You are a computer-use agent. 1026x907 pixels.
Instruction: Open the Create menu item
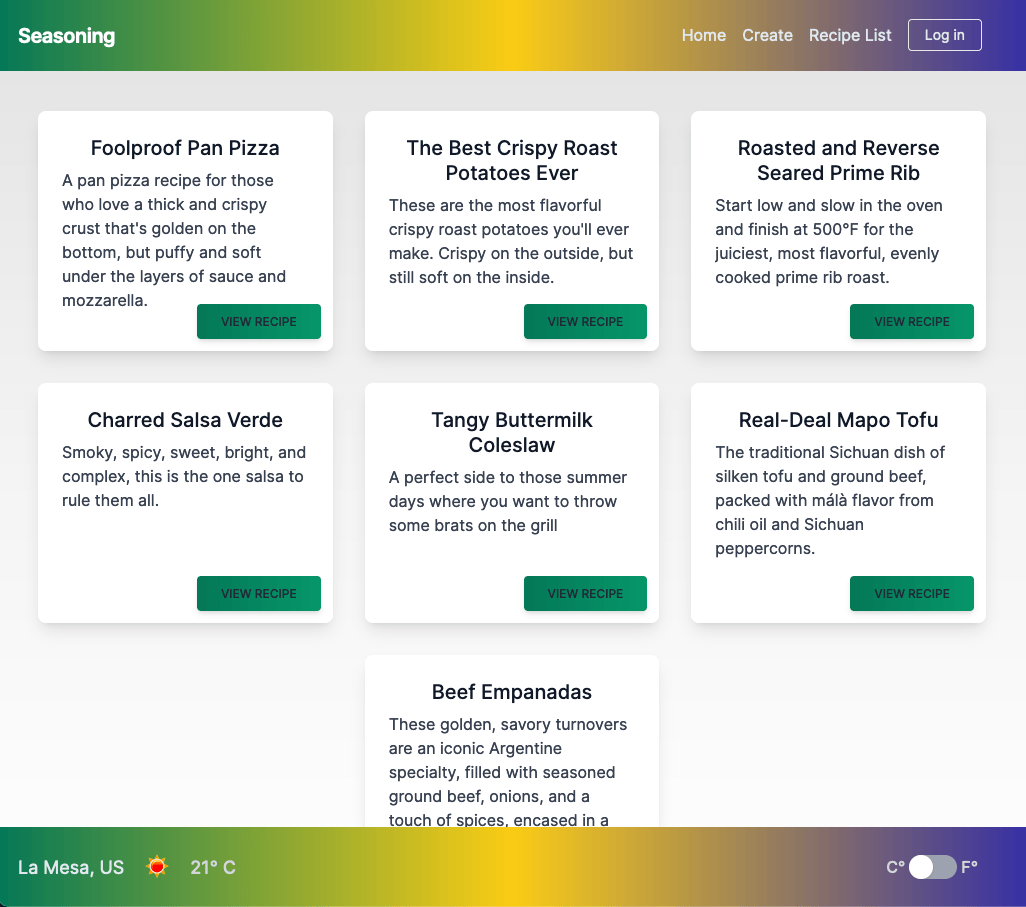pyautogui.click(x=767, y=35)
